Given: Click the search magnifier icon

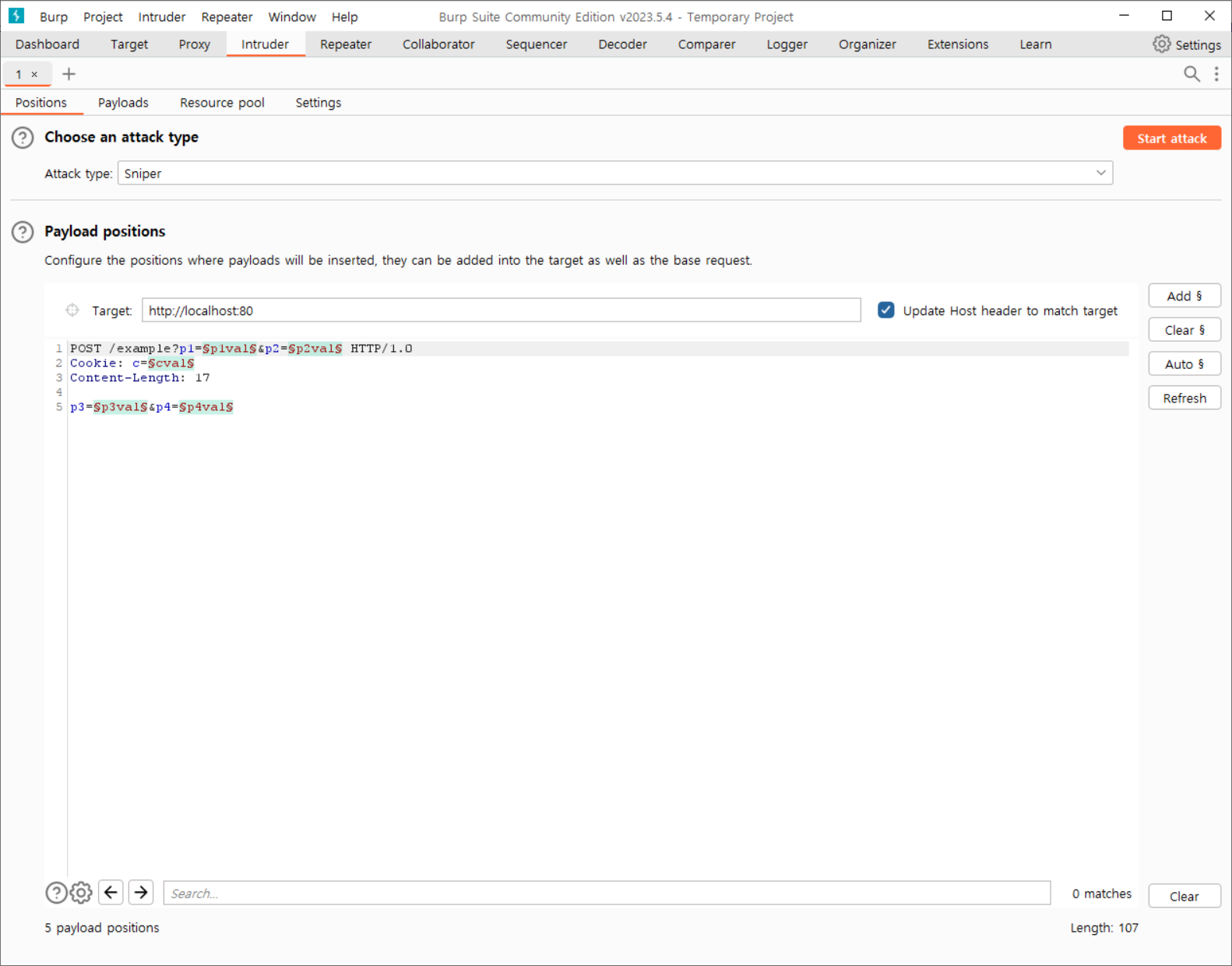Looking at the screenshot, I should click(1192, 74).
